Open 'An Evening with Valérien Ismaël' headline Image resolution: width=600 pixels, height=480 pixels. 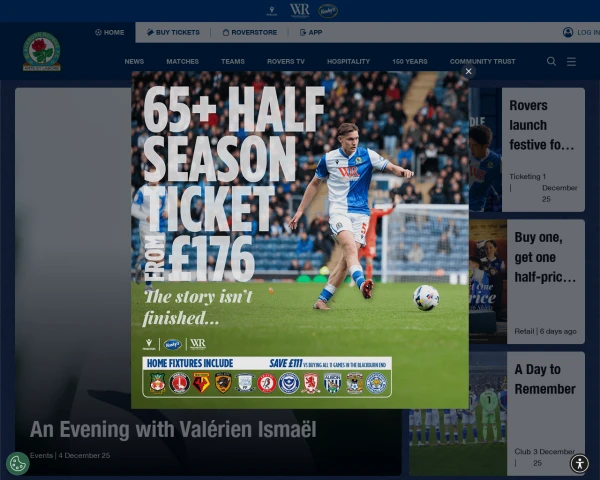[x=173, y=429]
